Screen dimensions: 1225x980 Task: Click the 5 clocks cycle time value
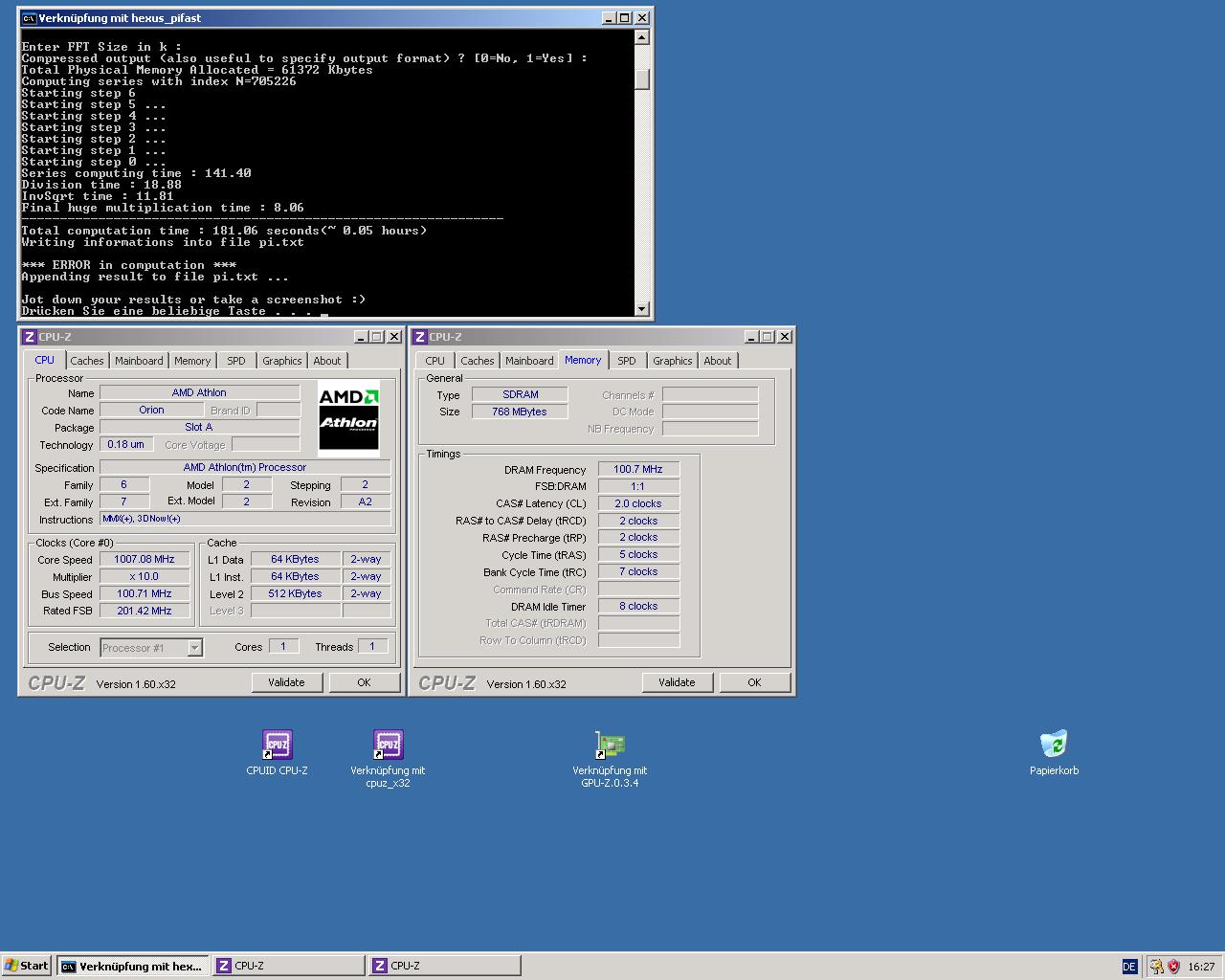[638, 554]
